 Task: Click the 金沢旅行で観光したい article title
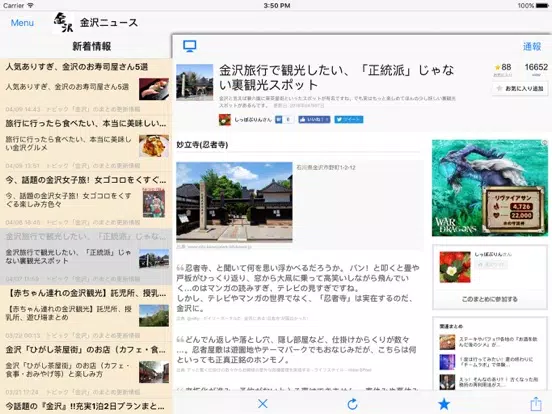[x=337, y=78]
